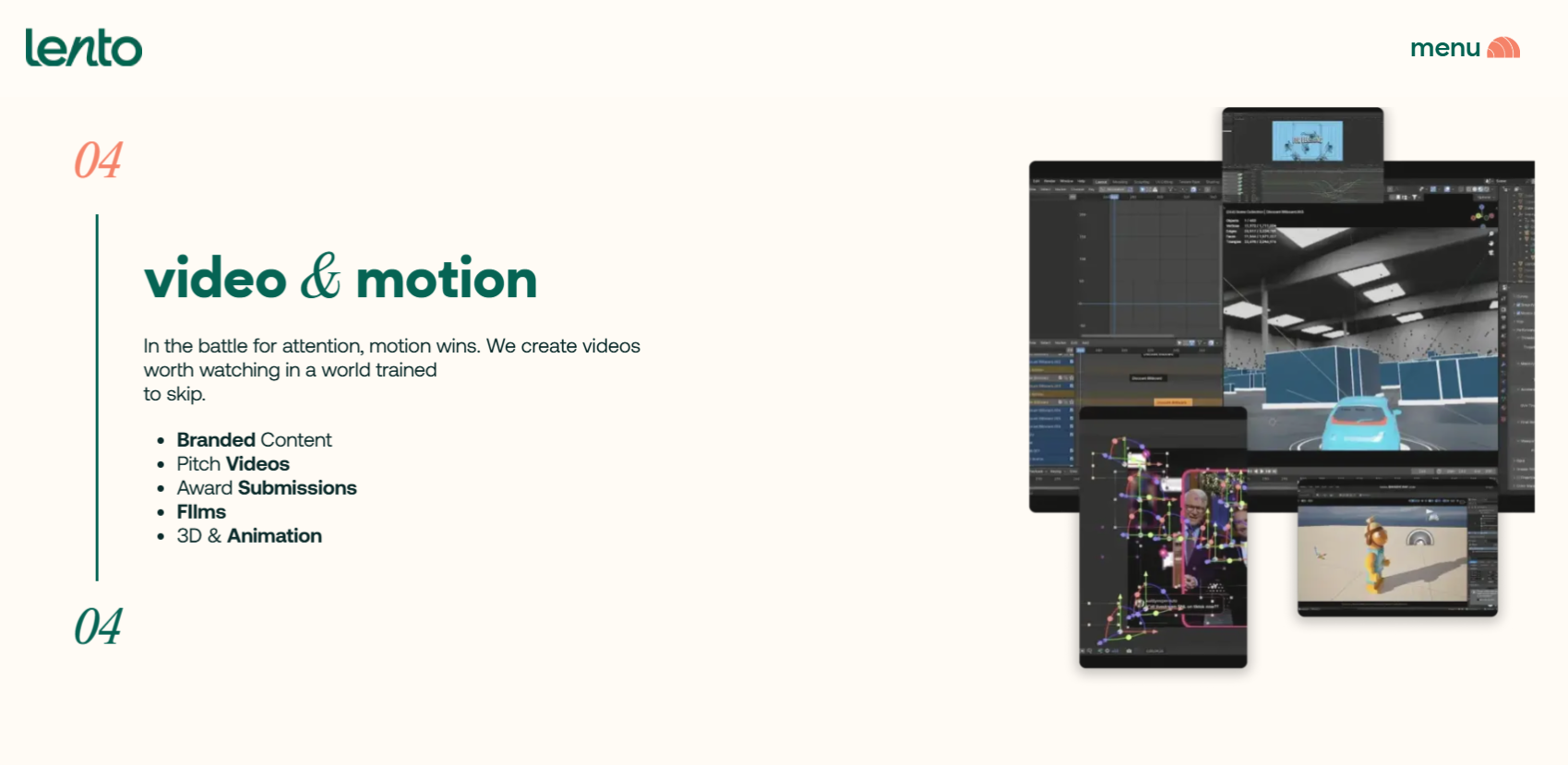Open the orange arch menu icon

tap(1503, 48)
